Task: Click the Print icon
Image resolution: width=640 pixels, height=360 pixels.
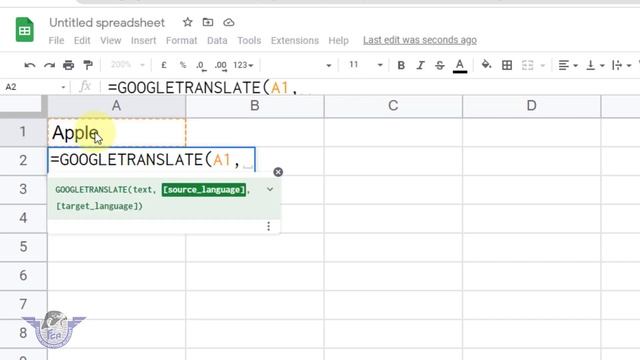Action: click(69, 65)
